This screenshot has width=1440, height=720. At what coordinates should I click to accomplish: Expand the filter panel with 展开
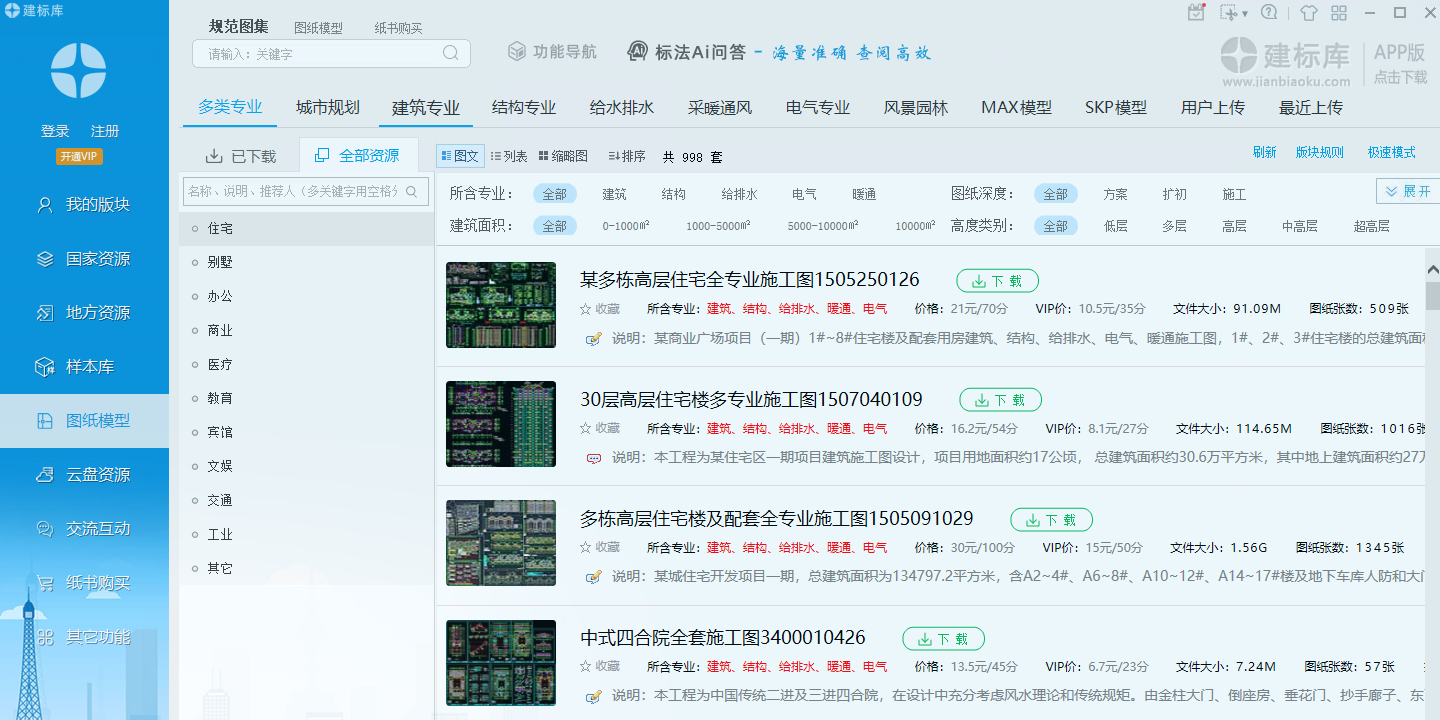[1407, 191]
